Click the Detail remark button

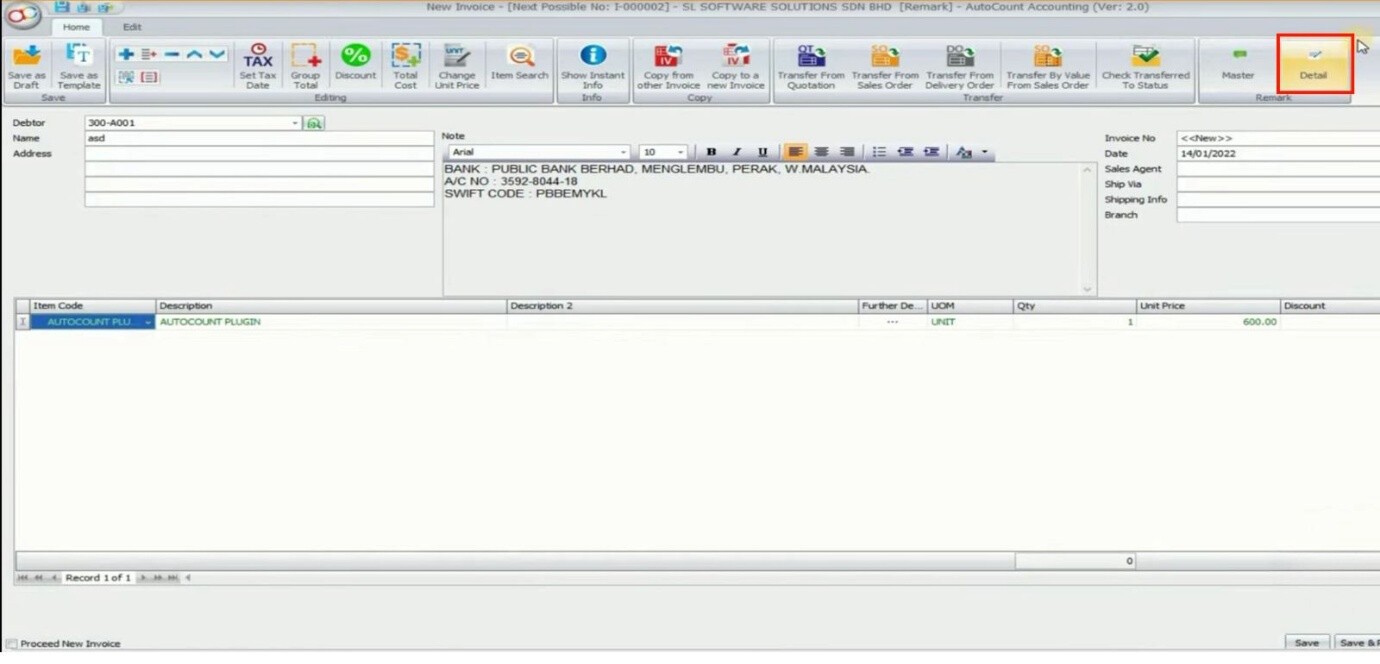pos(1314,64)
